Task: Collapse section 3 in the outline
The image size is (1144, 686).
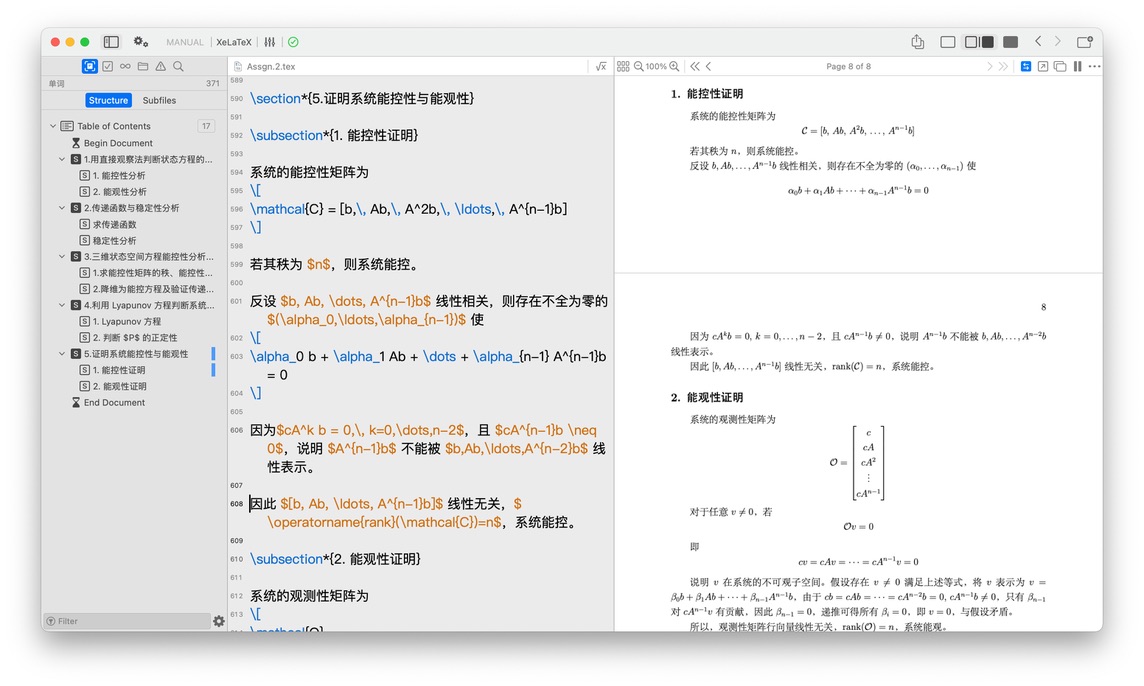Action: pos(63,256)
